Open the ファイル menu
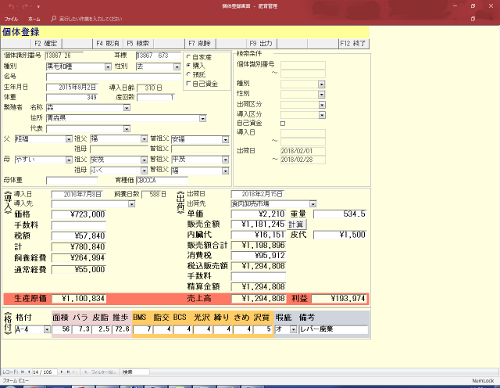The width and height of the screenshot is (500, 388). (11, 19)
